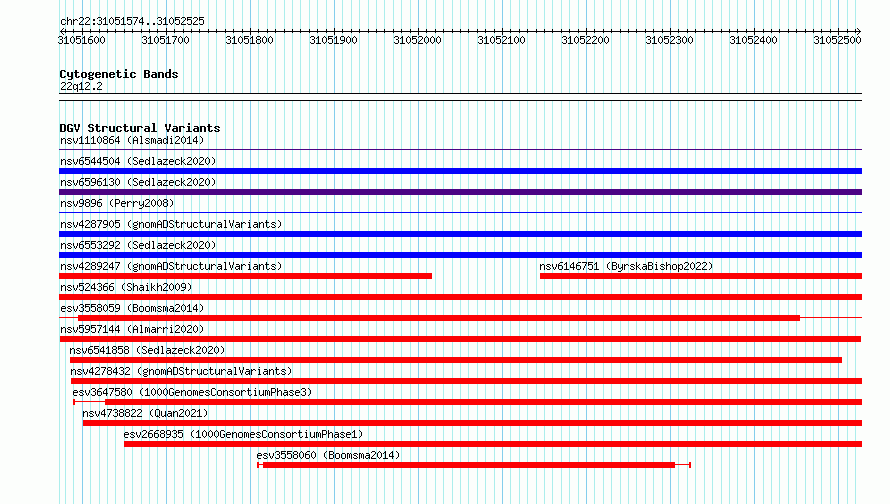Select the 22q12.2 cytogenetic band label
Image resolution: width=890 pixels, height=504 pixels.
tap(81, 86)
